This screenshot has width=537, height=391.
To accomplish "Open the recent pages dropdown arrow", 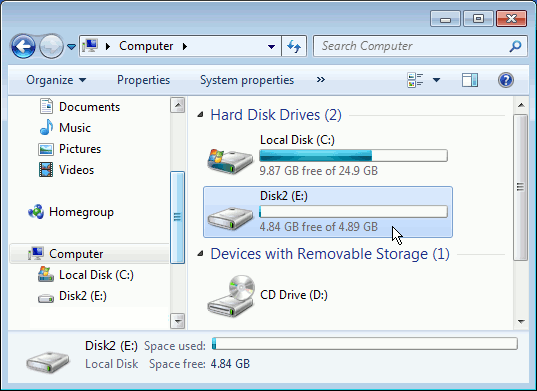I will (71, 46).
